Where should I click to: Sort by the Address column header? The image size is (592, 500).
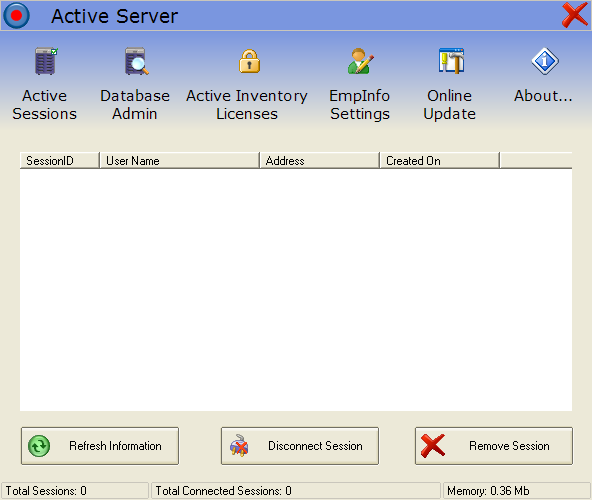pos(319,160)
